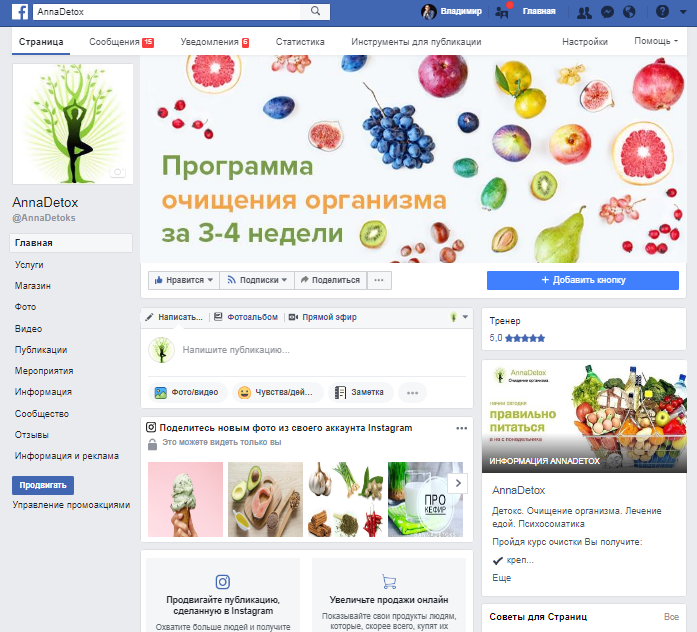Click the find friends icon with the red dot
Image resolution: width=697 pixels, height=632 pixels.
pos(503,12)
